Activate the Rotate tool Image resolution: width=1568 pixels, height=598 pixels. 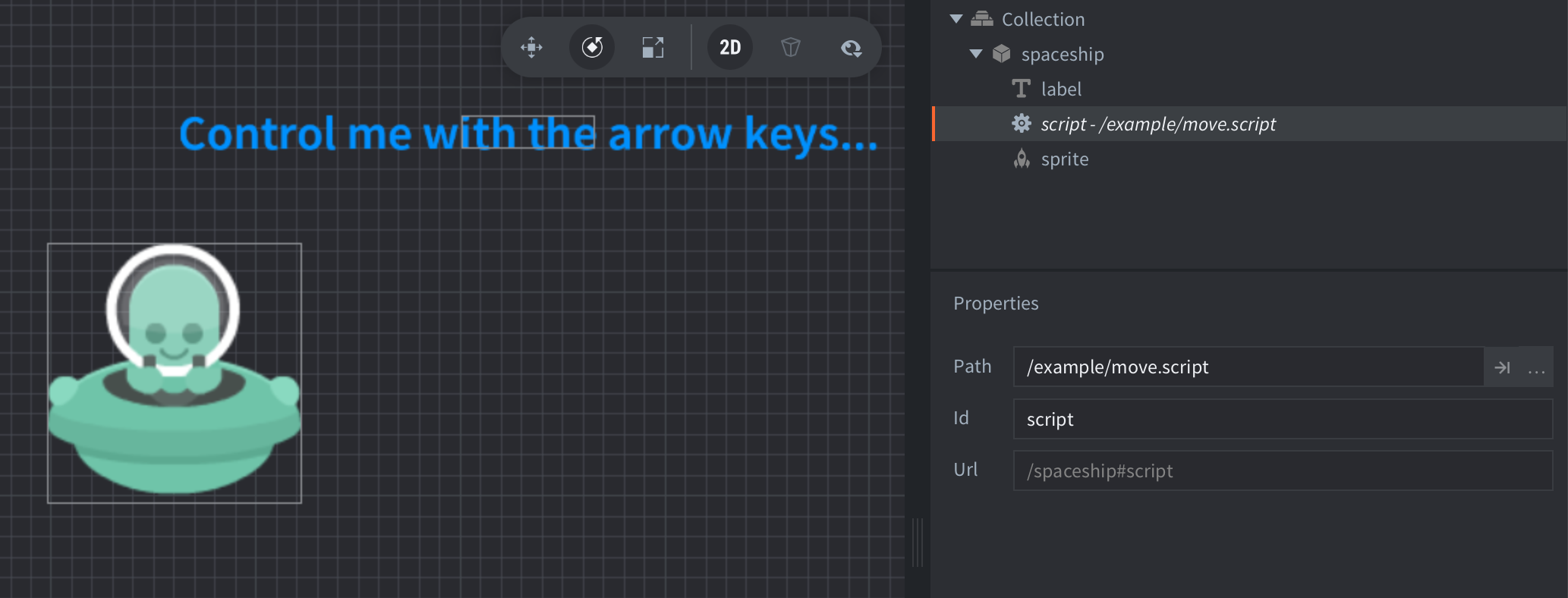tap(592, 47)
